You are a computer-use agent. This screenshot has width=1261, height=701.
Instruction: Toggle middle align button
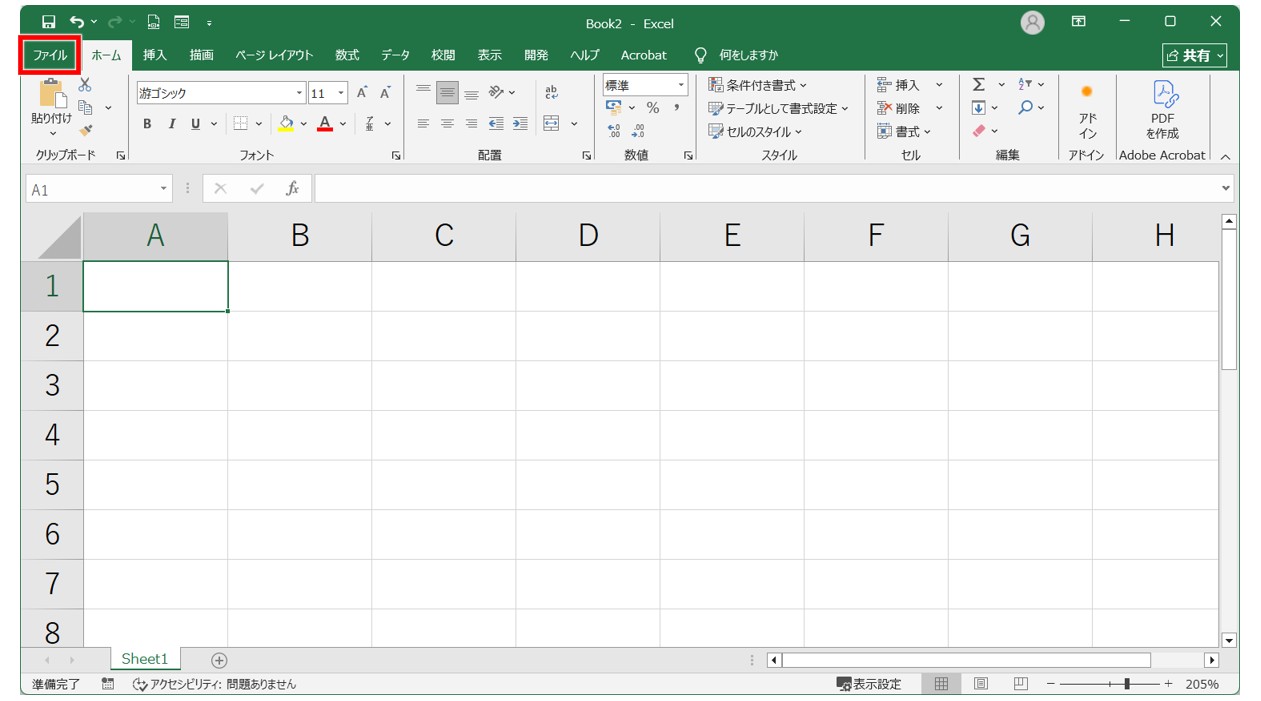click(x=447, y=93)
